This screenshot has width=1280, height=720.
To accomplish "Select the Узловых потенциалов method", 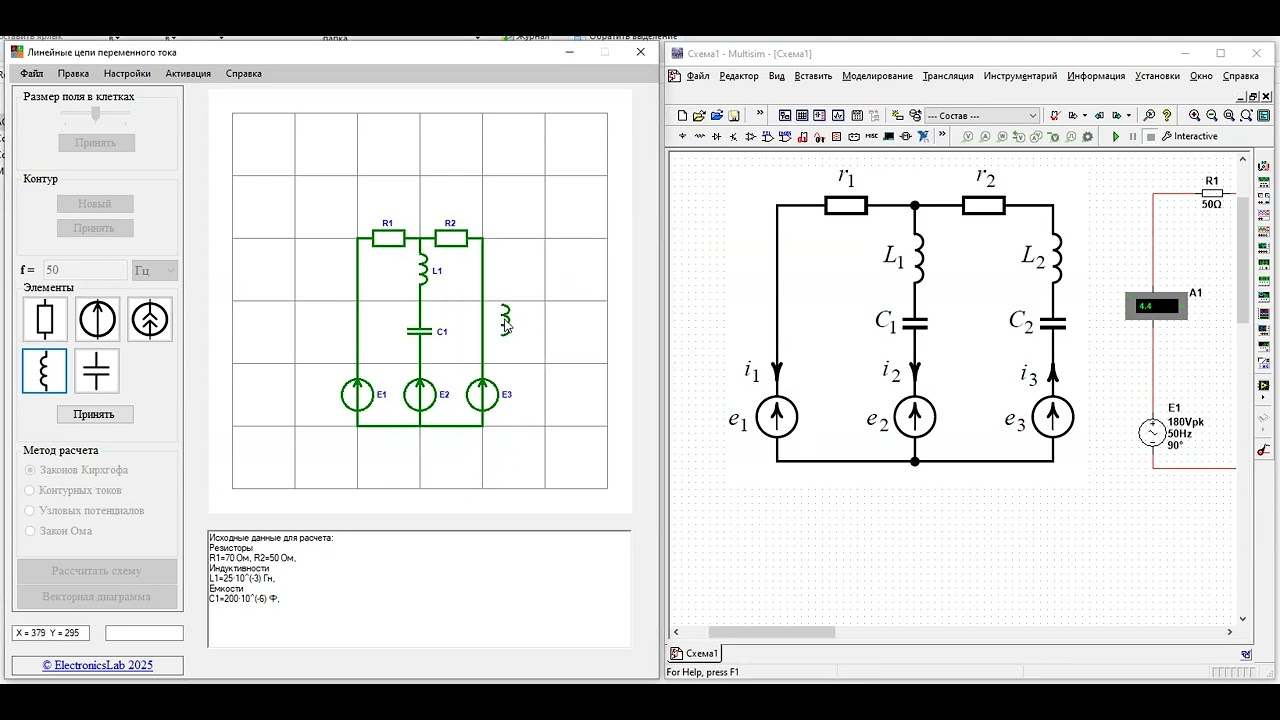I will coord(84,510).
